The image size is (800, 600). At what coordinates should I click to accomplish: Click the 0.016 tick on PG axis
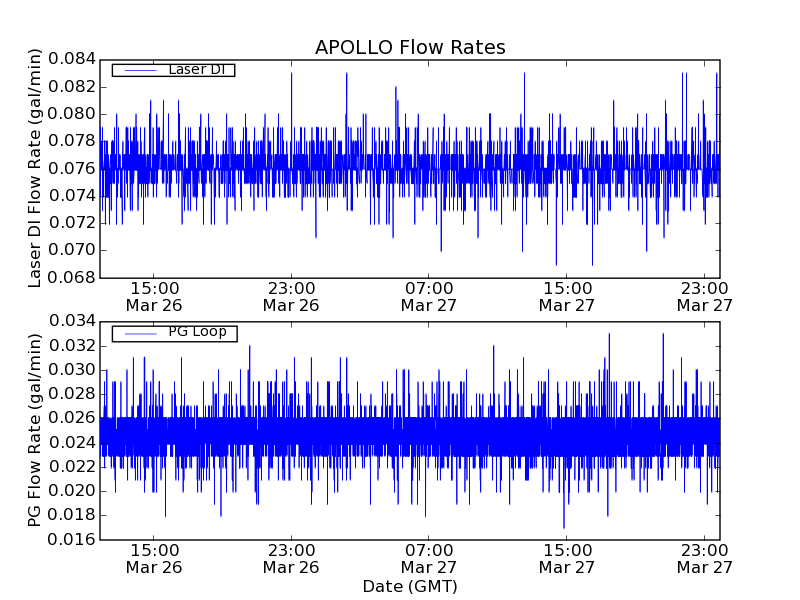click(x=72, y=539)
